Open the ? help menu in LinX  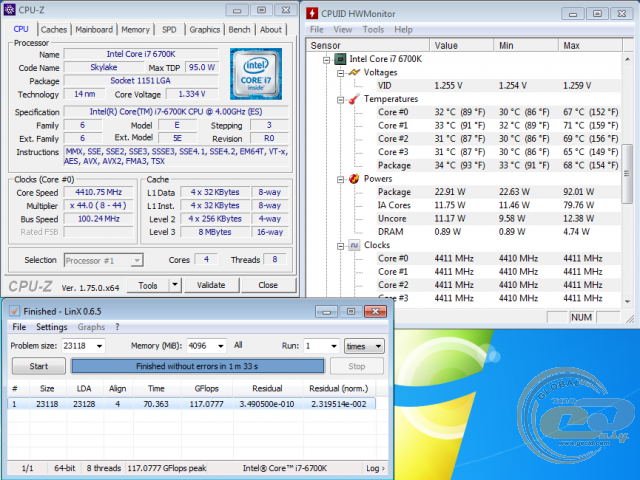tap(117, 327)
